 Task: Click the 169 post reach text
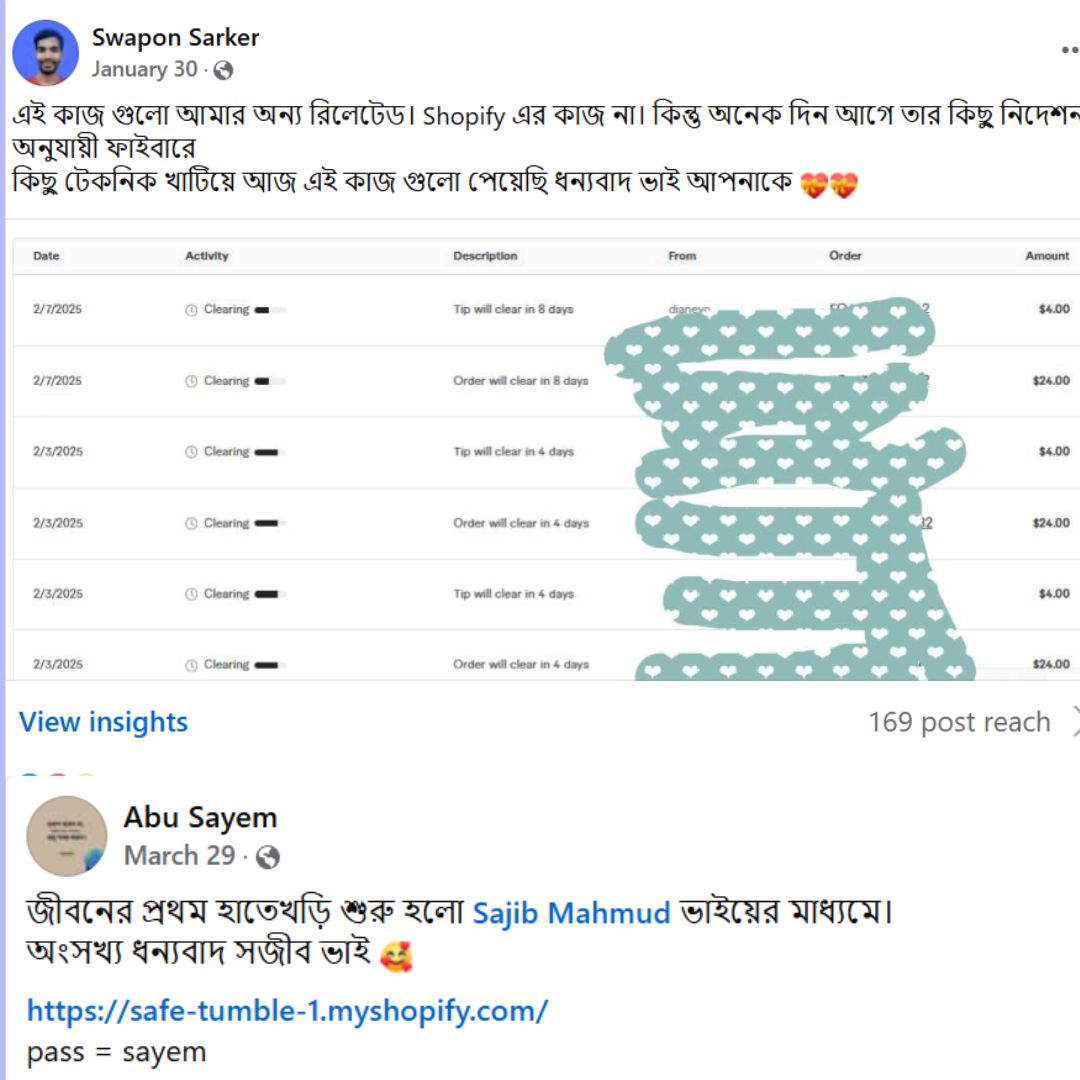pos(959,722)
